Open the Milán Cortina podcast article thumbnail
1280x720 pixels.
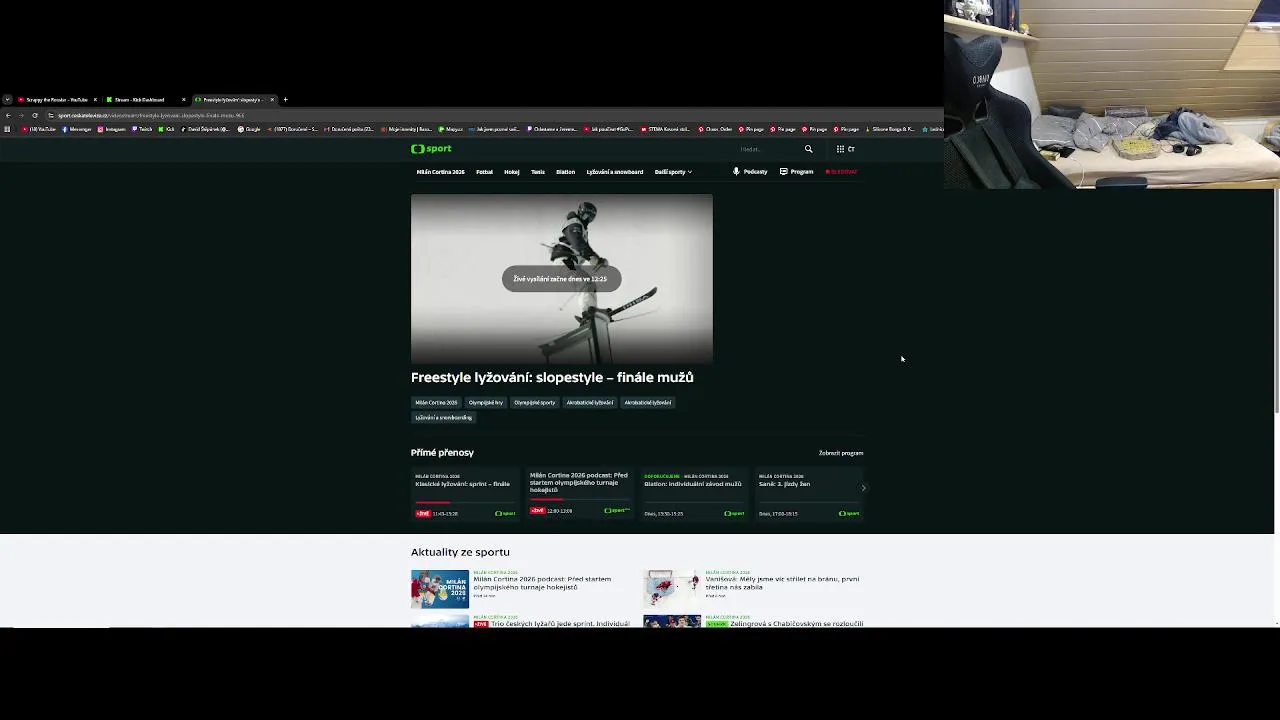coord(440,589)
